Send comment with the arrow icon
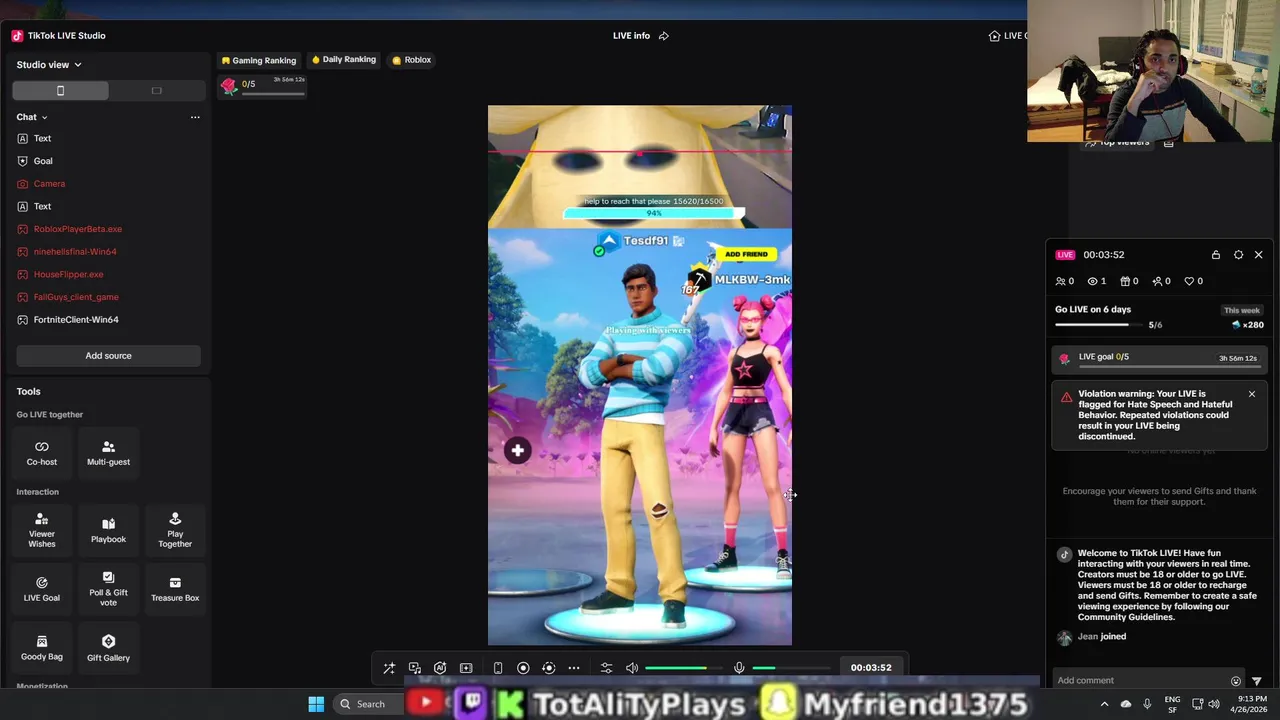1280x720 pixels. click(1257, 681)
